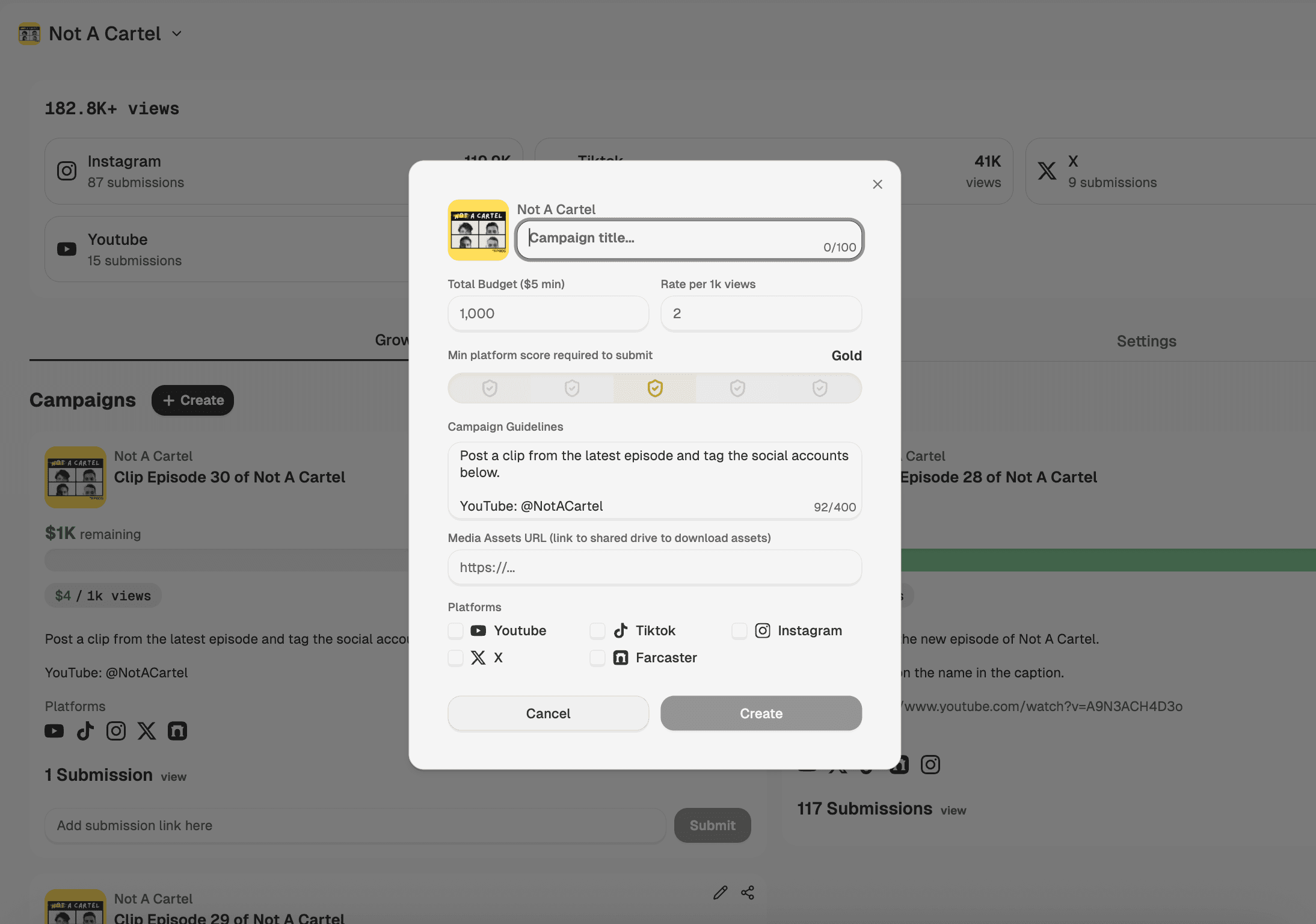1316x924 pixels.
Task: Edit the Campaign Guidelines text area
Action: pyautogui.click(x=654, y=481)
